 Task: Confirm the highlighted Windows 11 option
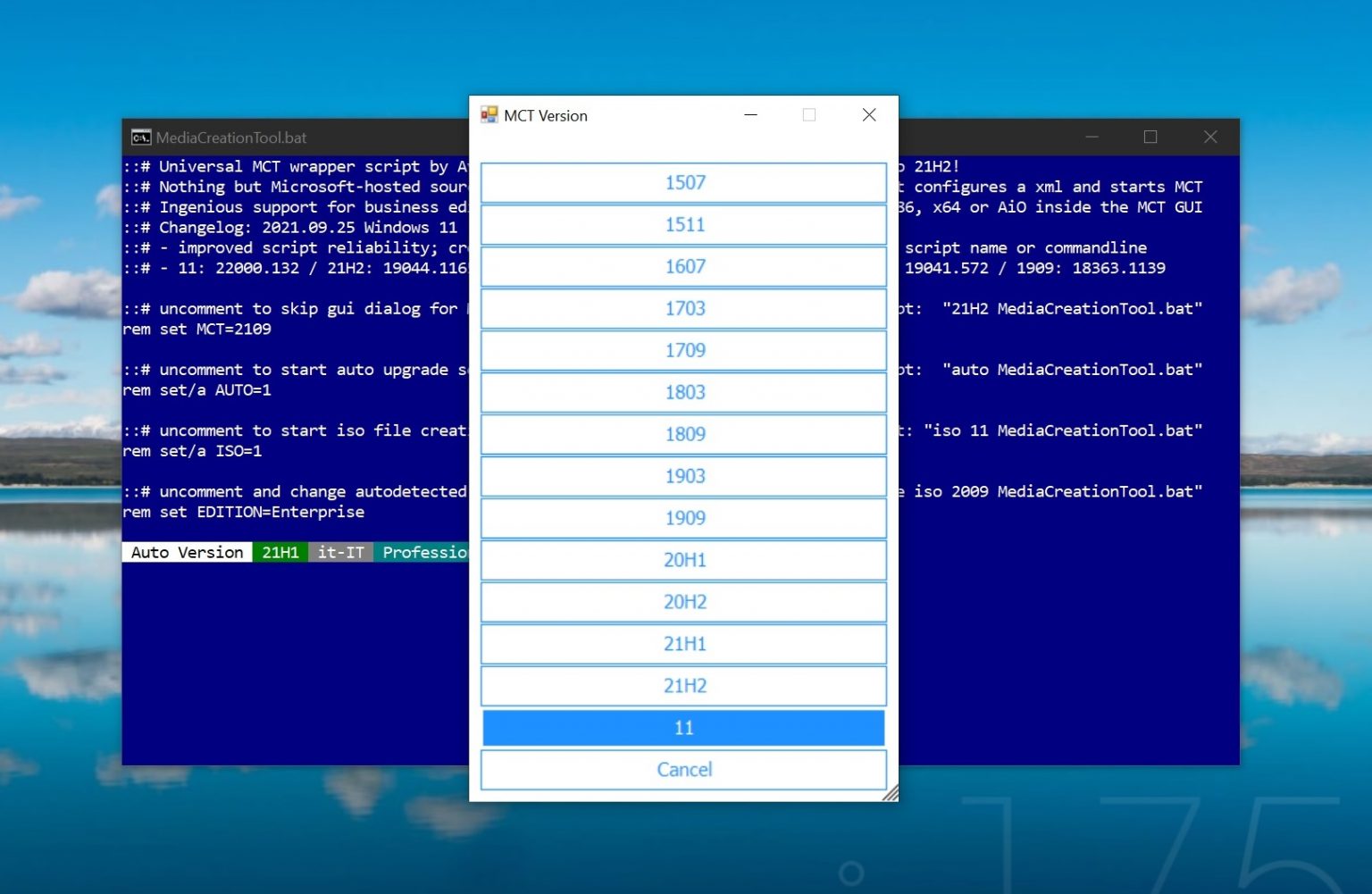pos(683,727)
